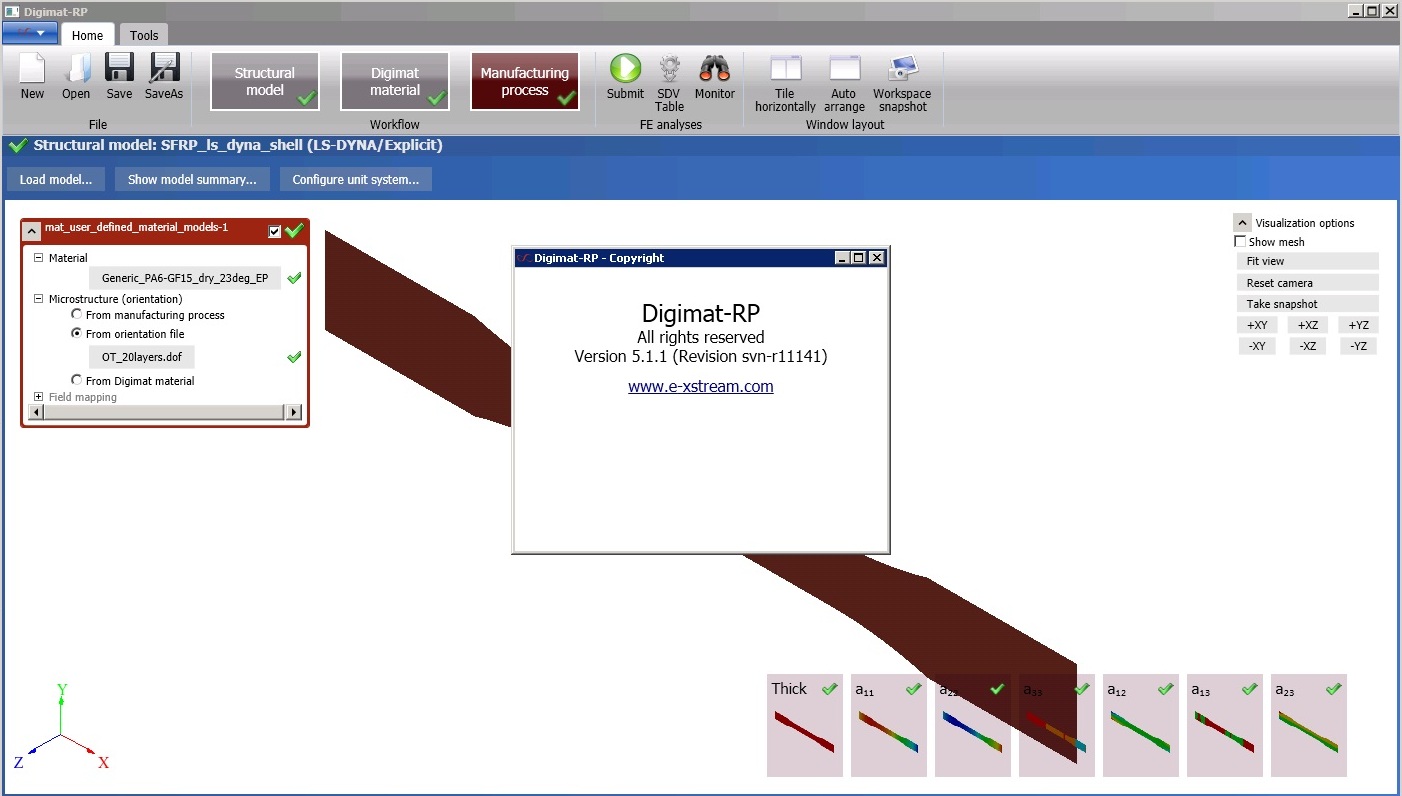Screen dimensions: 1402x796
Task: Open the Digimat material workflow step
Action: tap(395, 81)
